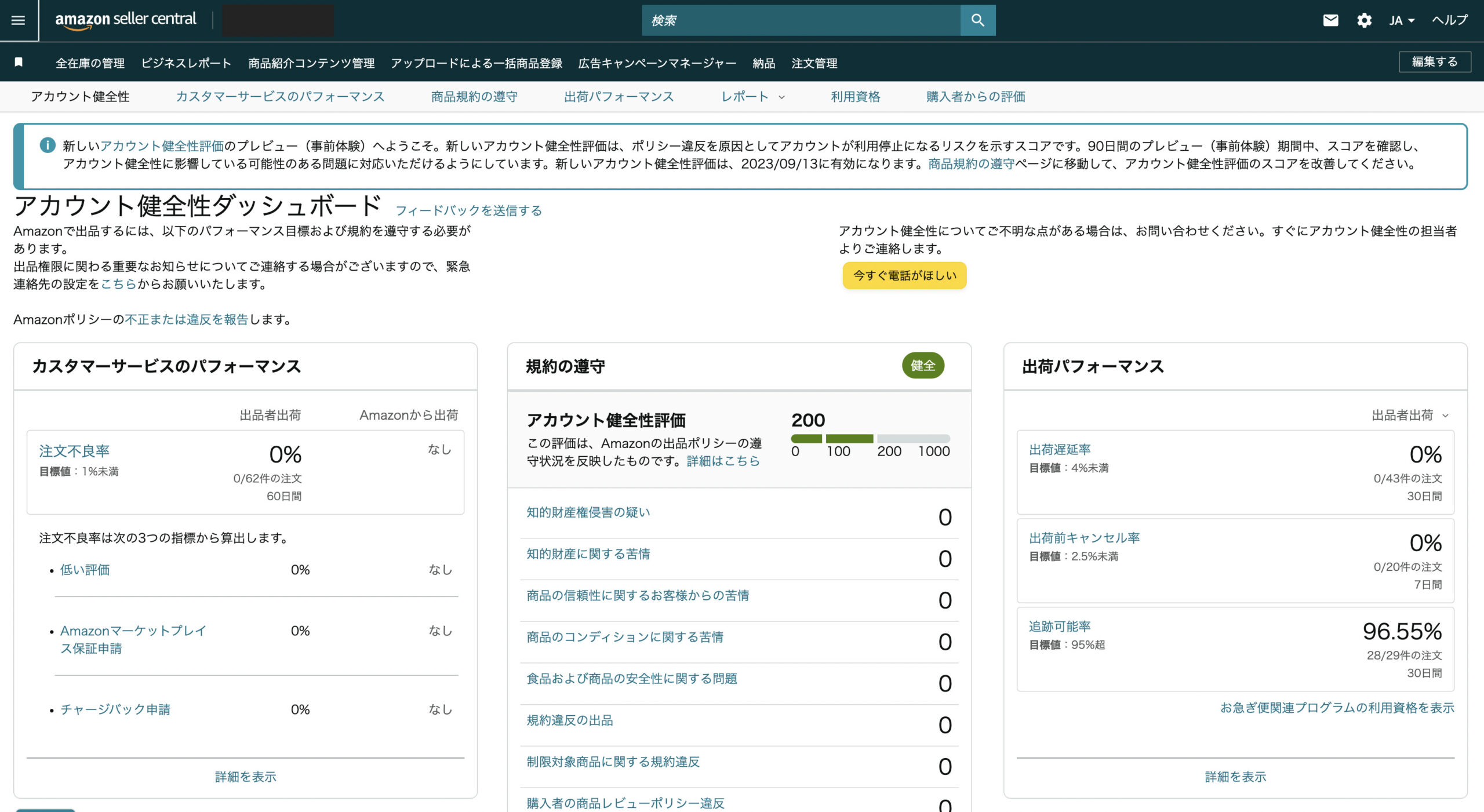This screenshot has width=1484, height=812.
Task: Click the bookmark icon in the favorites bar
Action: [x=19, y=62]
